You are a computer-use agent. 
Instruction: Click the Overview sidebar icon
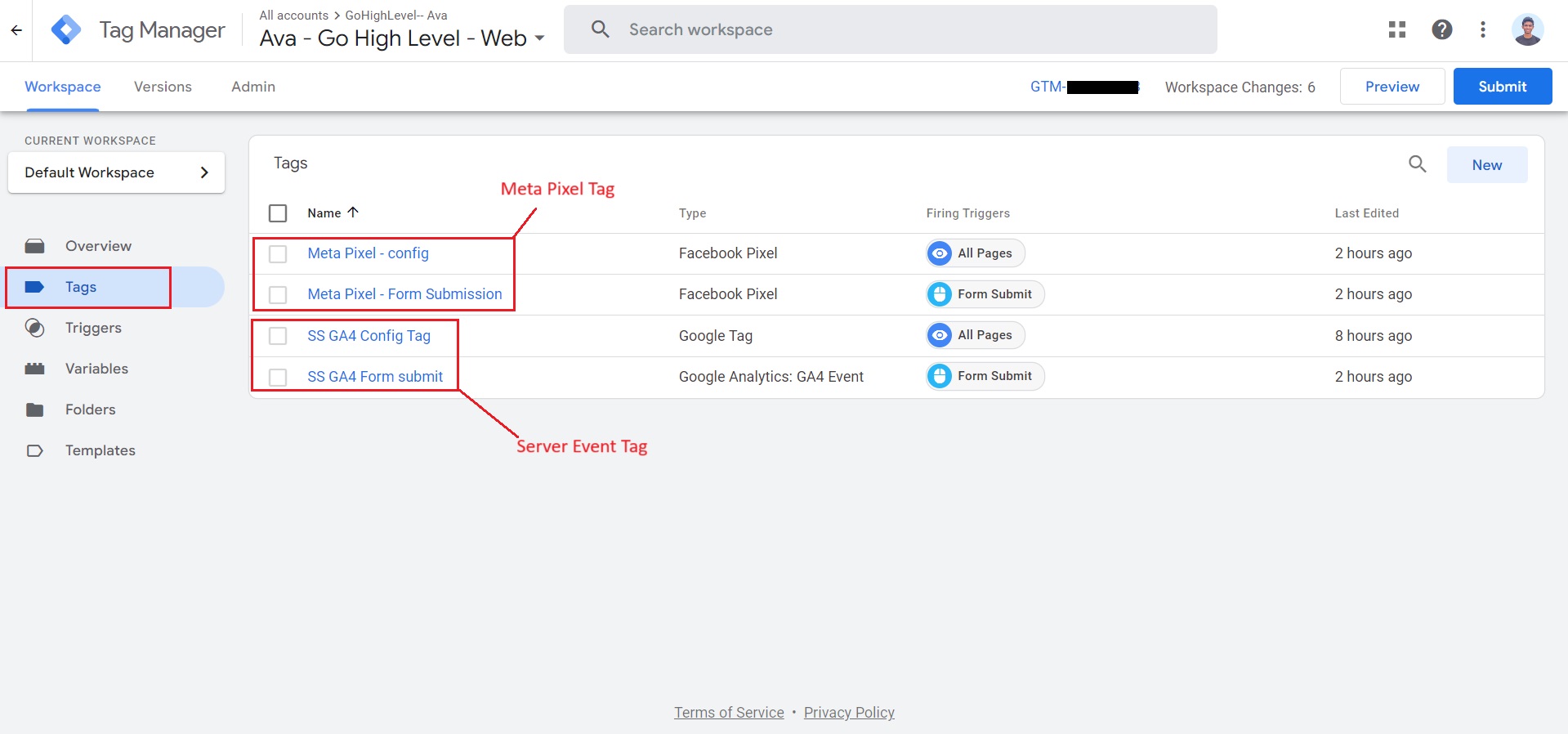[x=34, y=246]
